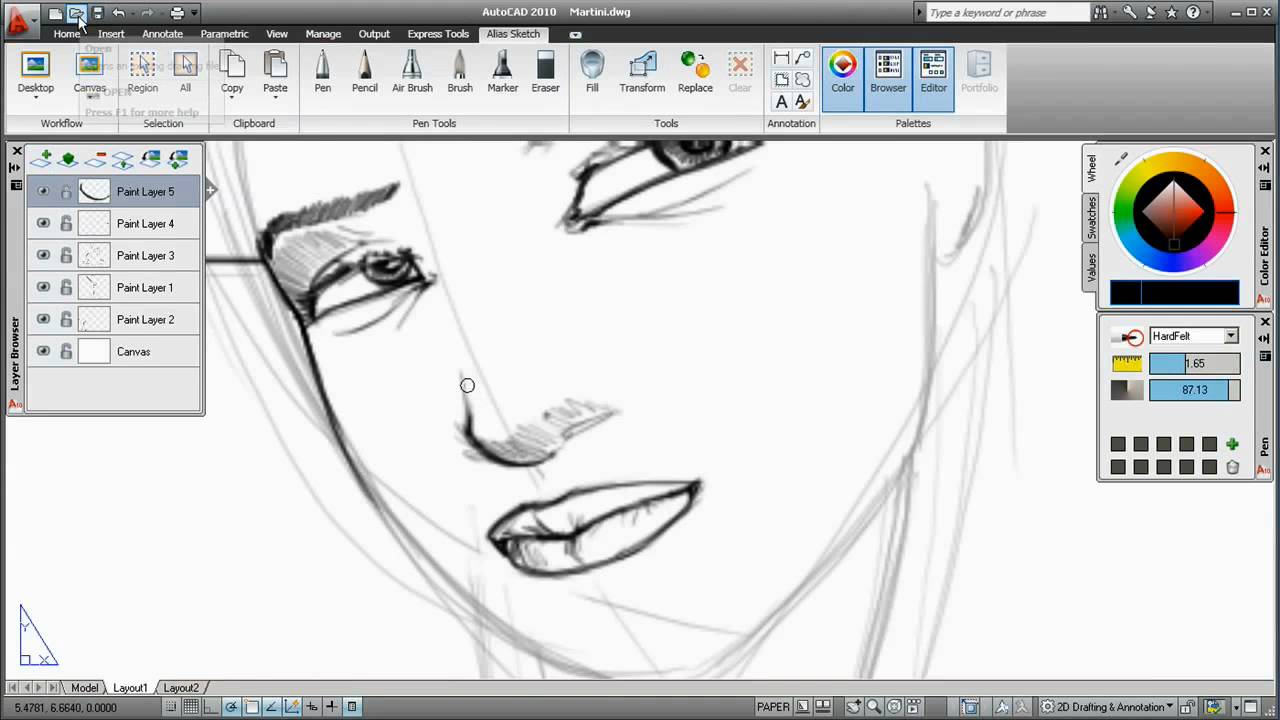Image resolution: width=1280 pixels, height=720 pixels.
Task: Activate the Fill tool
Action: click(x=592, y=72)
